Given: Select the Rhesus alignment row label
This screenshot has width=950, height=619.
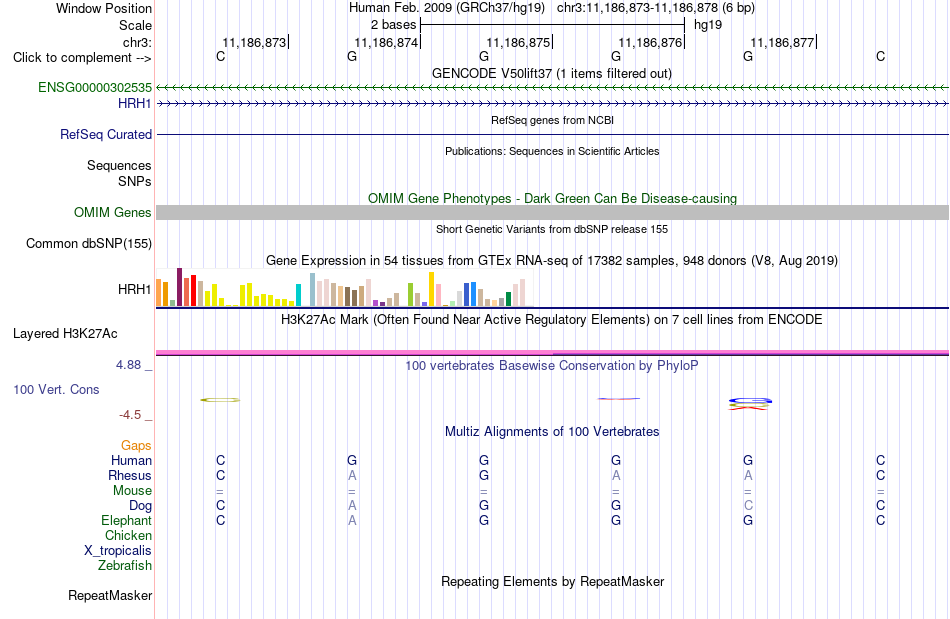Looking at the screenshot, I should click(x=130, y=475).
